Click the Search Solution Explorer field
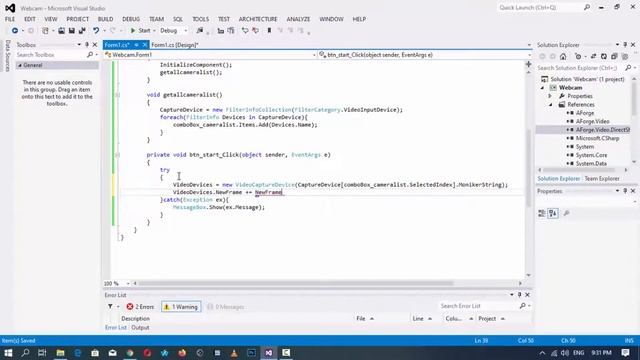The width and height of the screenshot is (640, 360). (580, 68)
